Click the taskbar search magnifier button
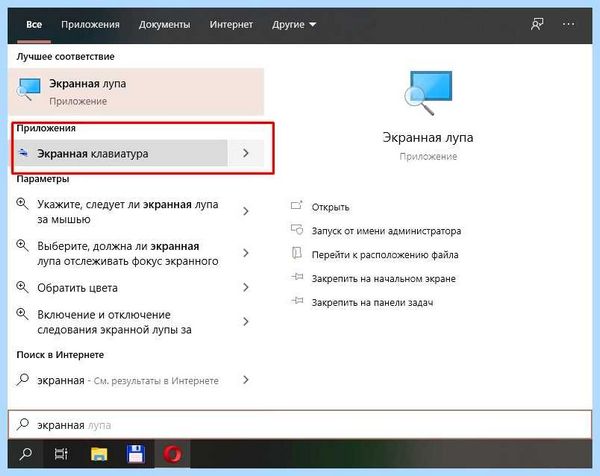This screenshot has width=600, height=476. tap(26, 454)
